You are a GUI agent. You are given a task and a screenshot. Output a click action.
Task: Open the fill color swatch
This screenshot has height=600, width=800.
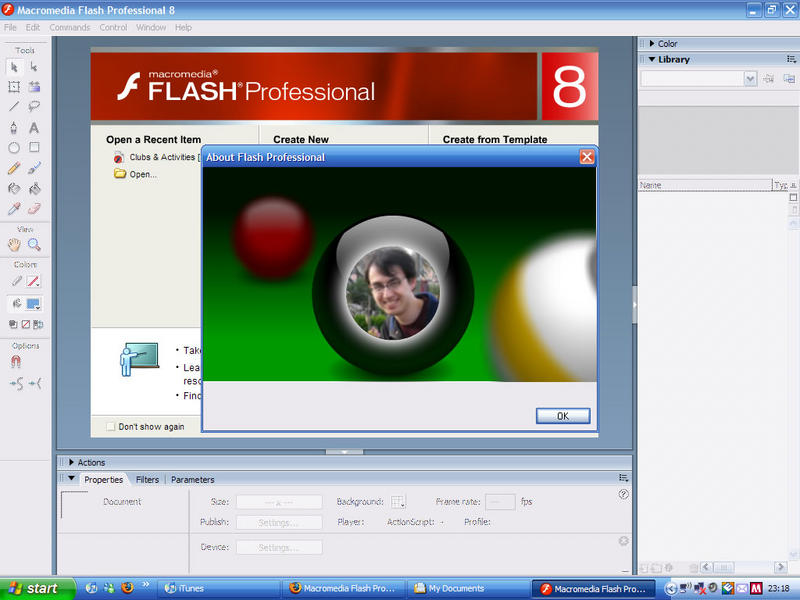click(x=34, y=304)
